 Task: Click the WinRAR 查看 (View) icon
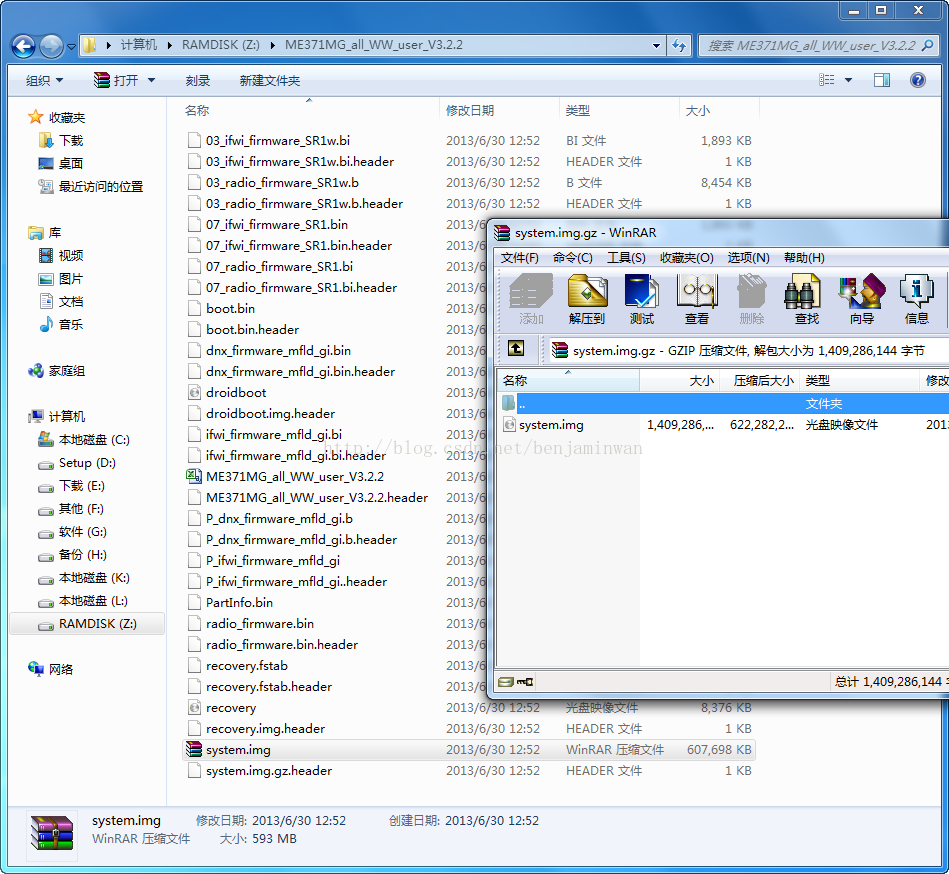pos(697,298)
